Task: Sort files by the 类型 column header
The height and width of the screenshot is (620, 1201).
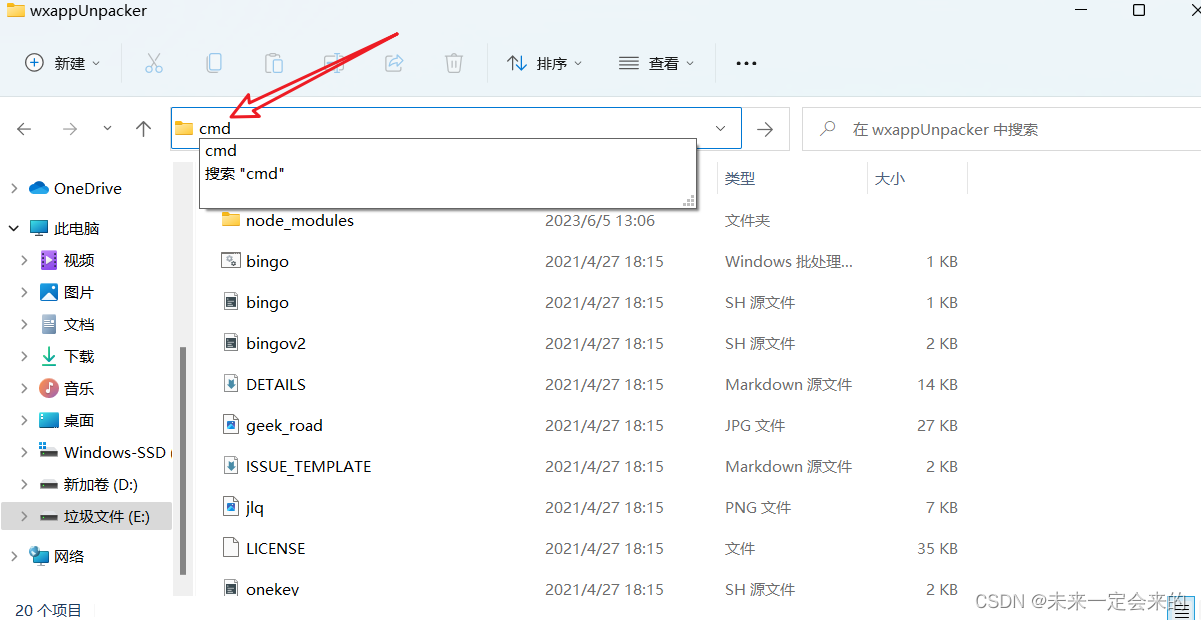Action: [738, 177]
